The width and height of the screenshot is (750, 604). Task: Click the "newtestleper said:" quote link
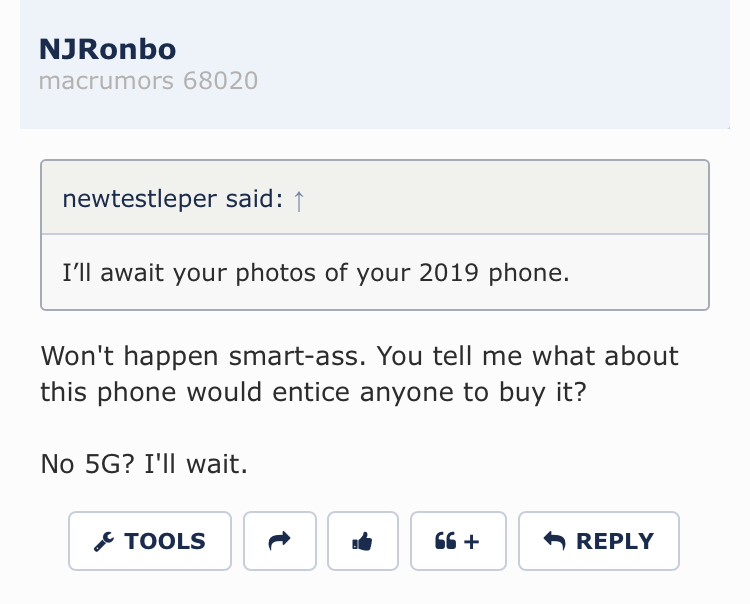[x=173, y=198]
